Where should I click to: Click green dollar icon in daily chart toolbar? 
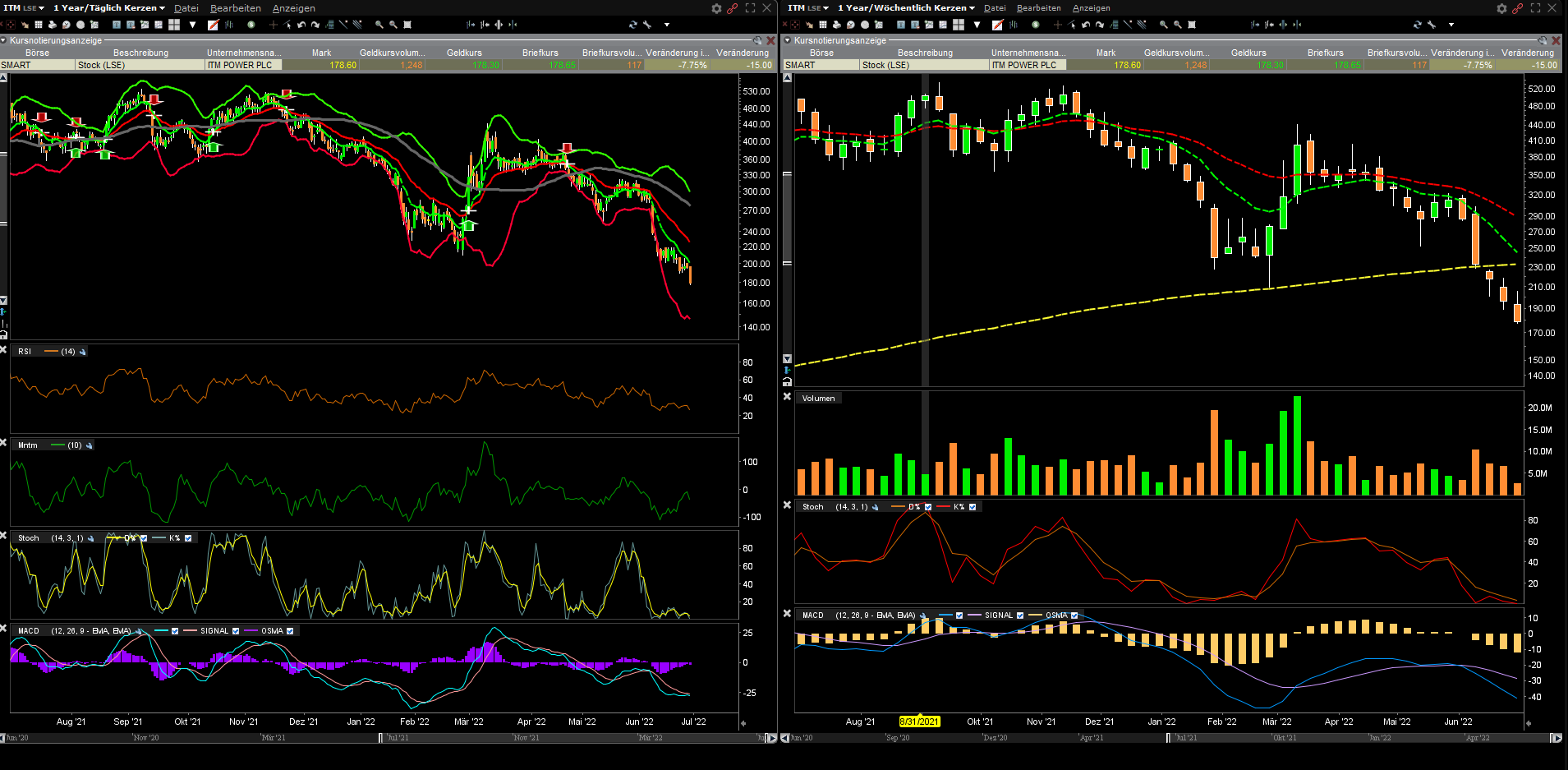click(x=251, y=25)
